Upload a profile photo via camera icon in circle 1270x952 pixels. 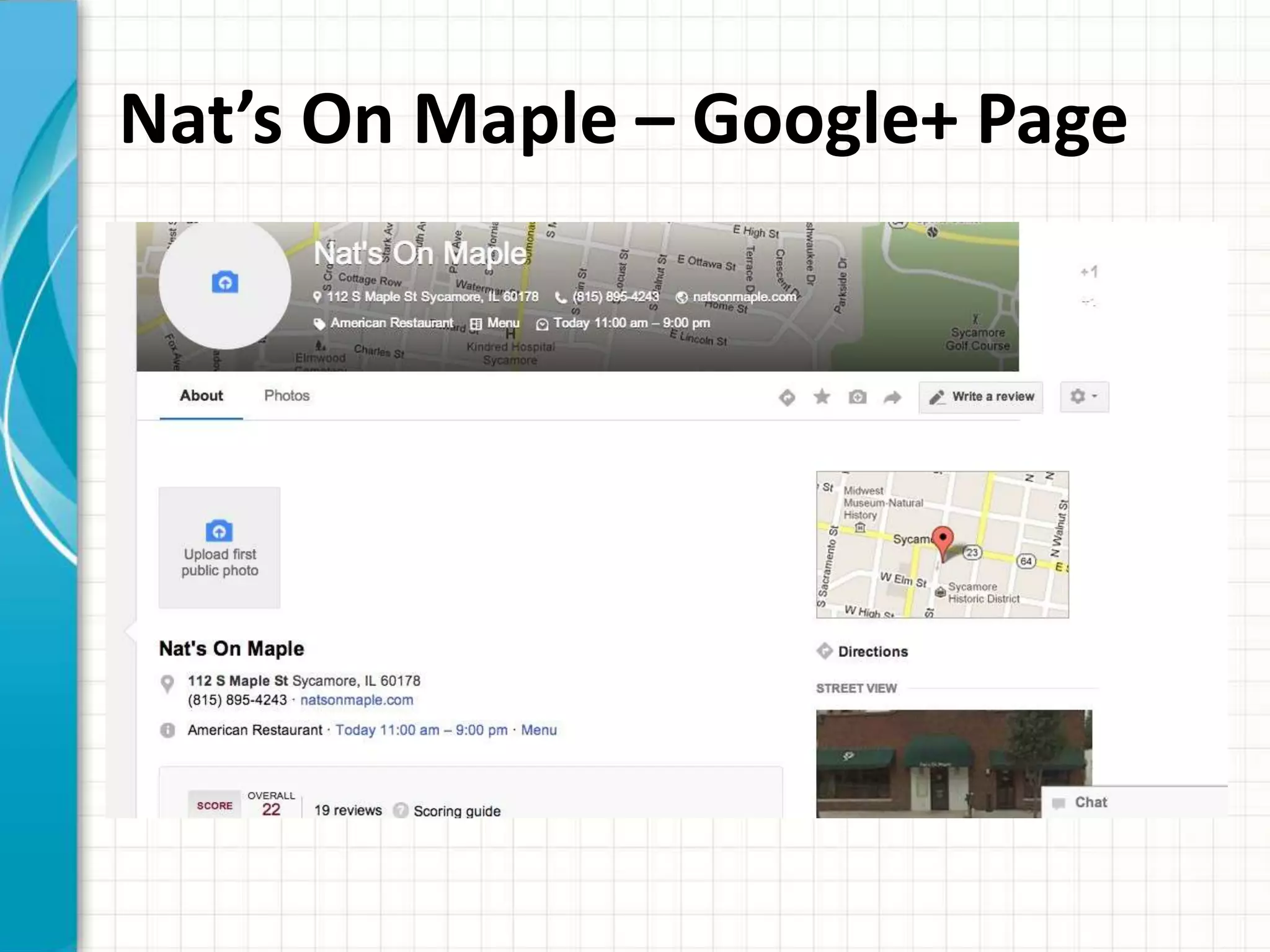(x=224, y=283)
